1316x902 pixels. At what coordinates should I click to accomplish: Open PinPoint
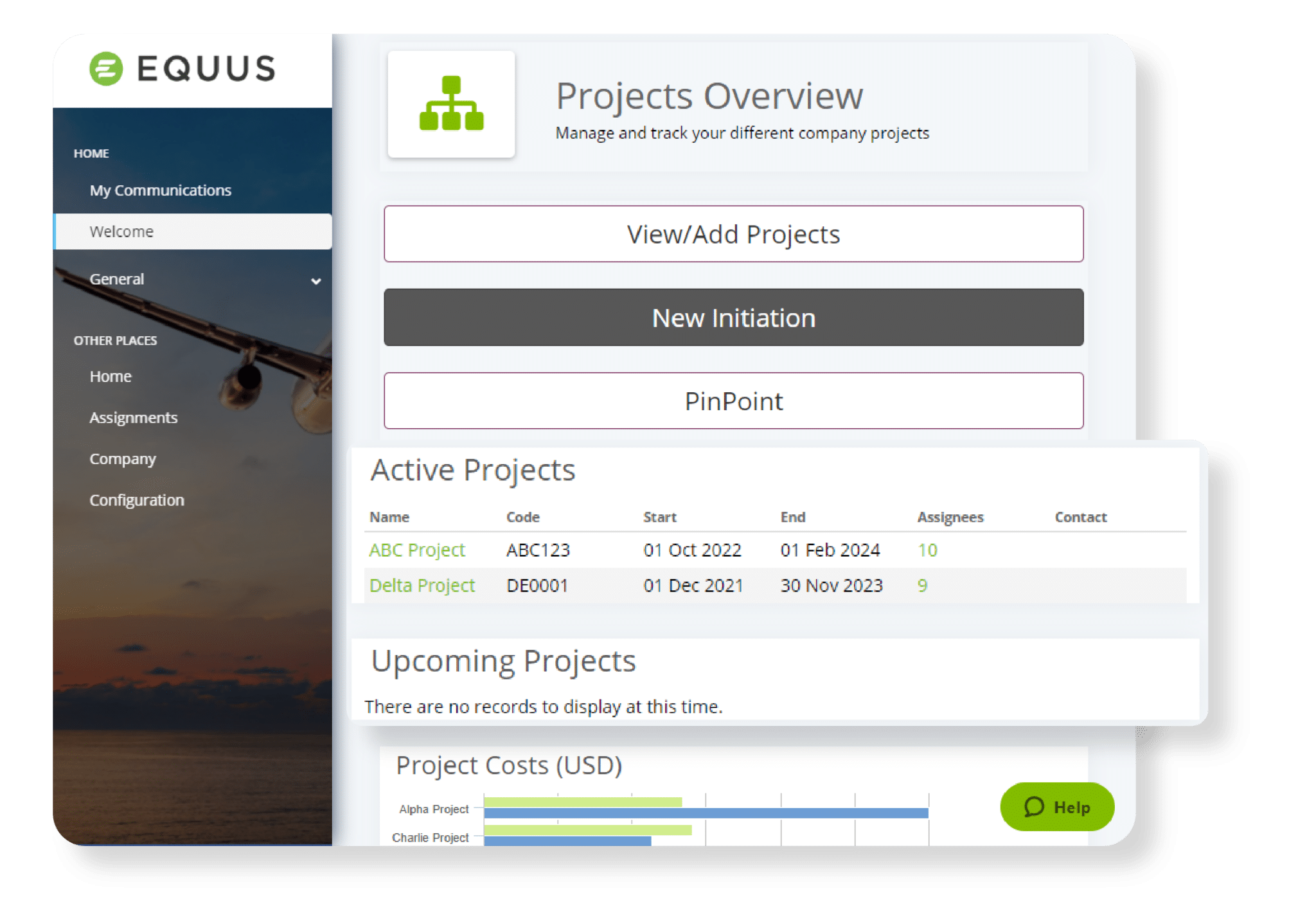click(x=733, y=401)
